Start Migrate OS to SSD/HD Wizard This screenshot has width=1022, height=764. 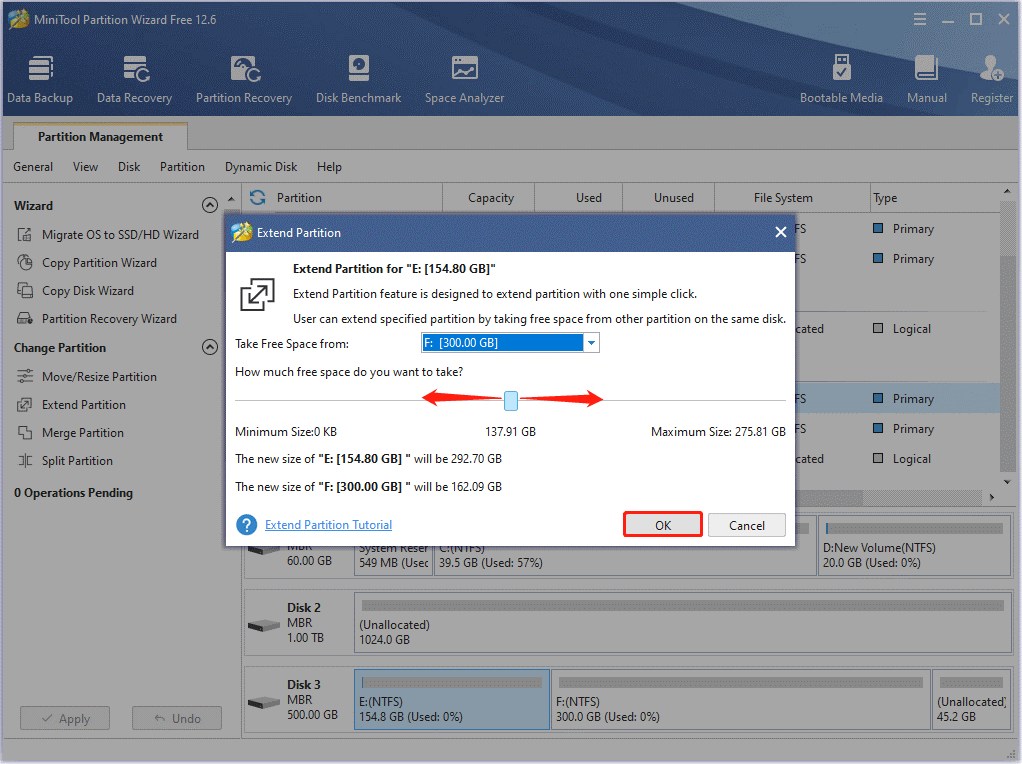coord(108,235)
